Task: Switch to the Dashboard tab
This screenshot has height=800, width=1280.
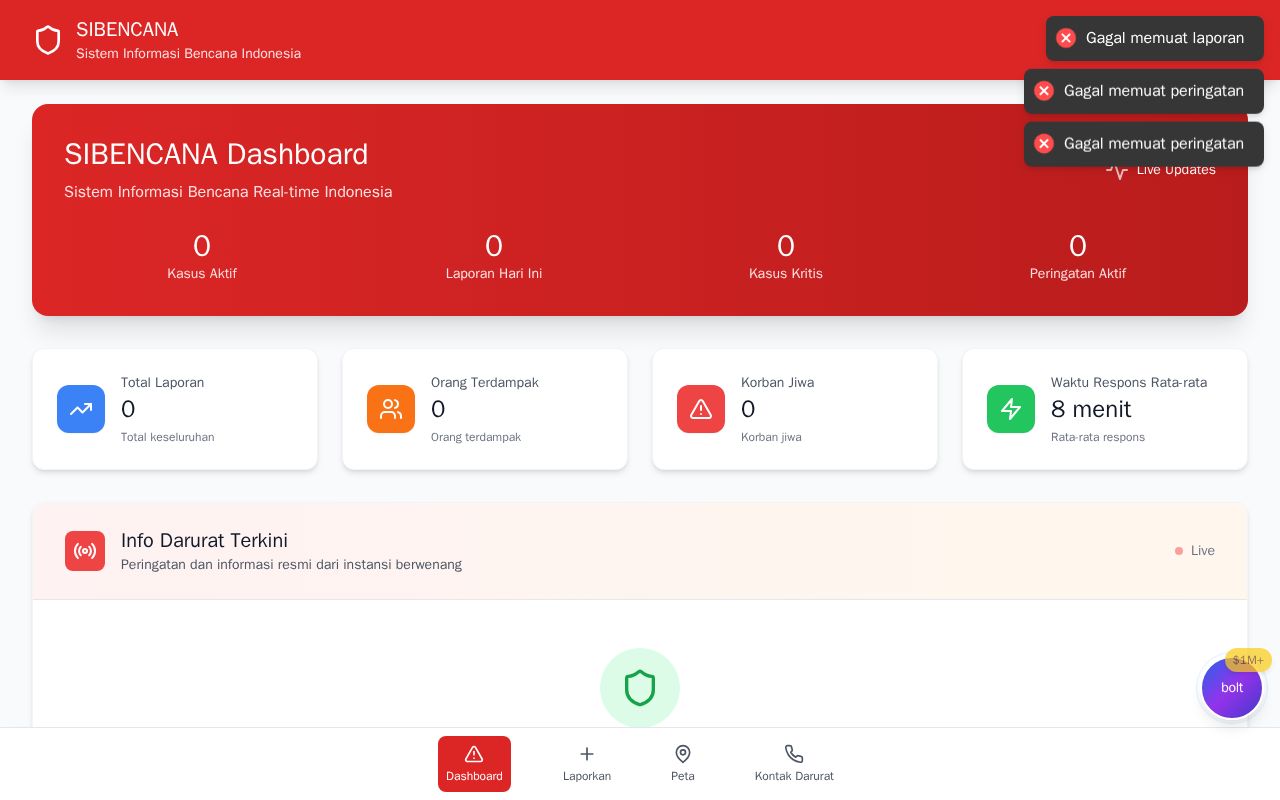Action: (474, 764)
